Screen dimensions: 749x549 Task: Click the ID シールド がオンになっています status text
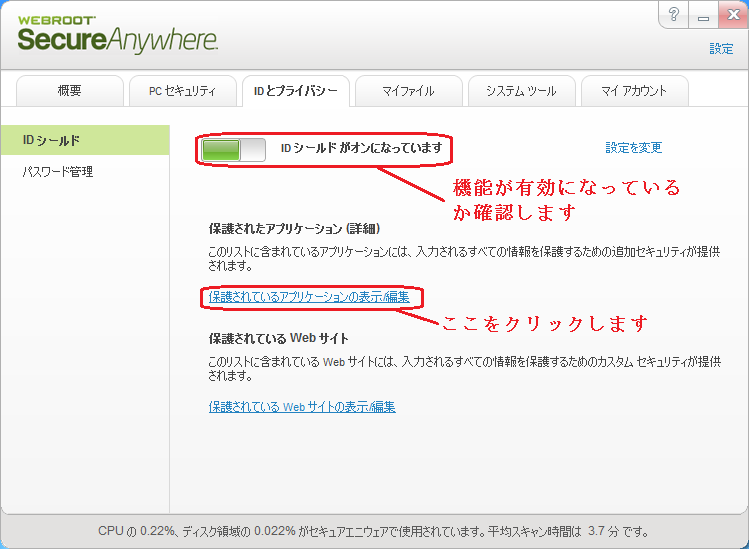[362, 148]
